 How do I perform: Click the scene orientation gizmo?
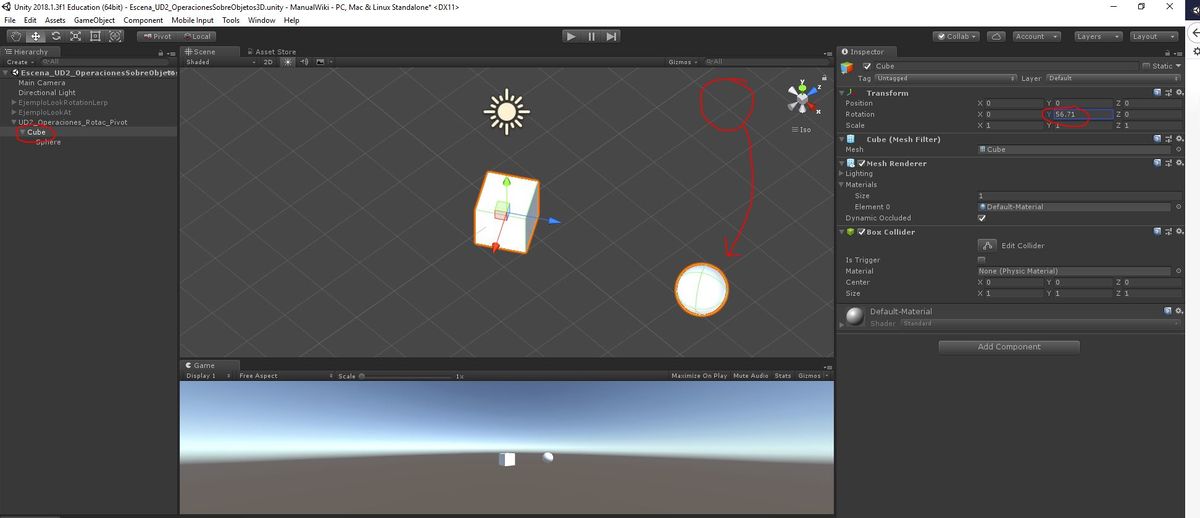pos(802,98)
